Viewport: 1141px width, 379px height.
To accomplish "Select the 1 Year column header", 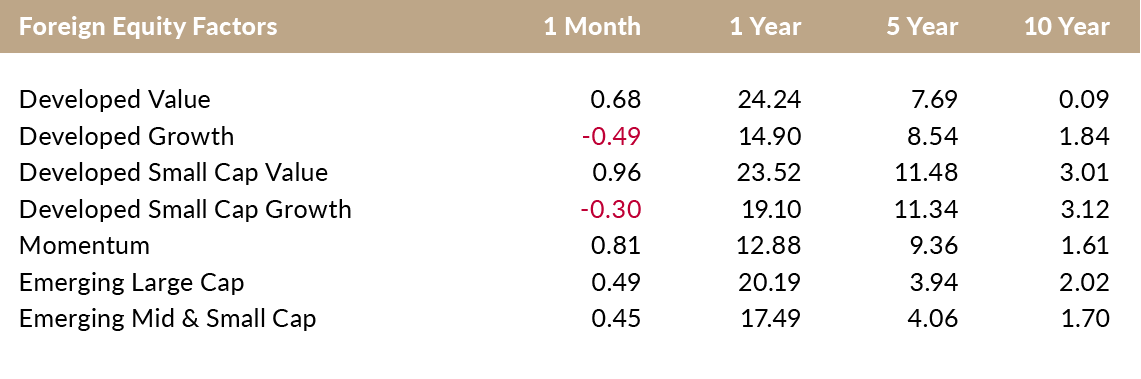I will coord(766,27).
